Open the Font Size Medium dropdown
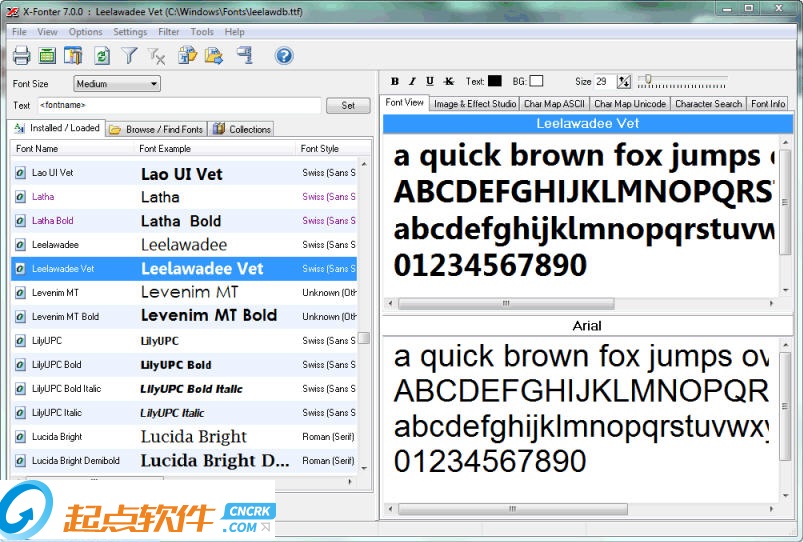 pos(117,84)
